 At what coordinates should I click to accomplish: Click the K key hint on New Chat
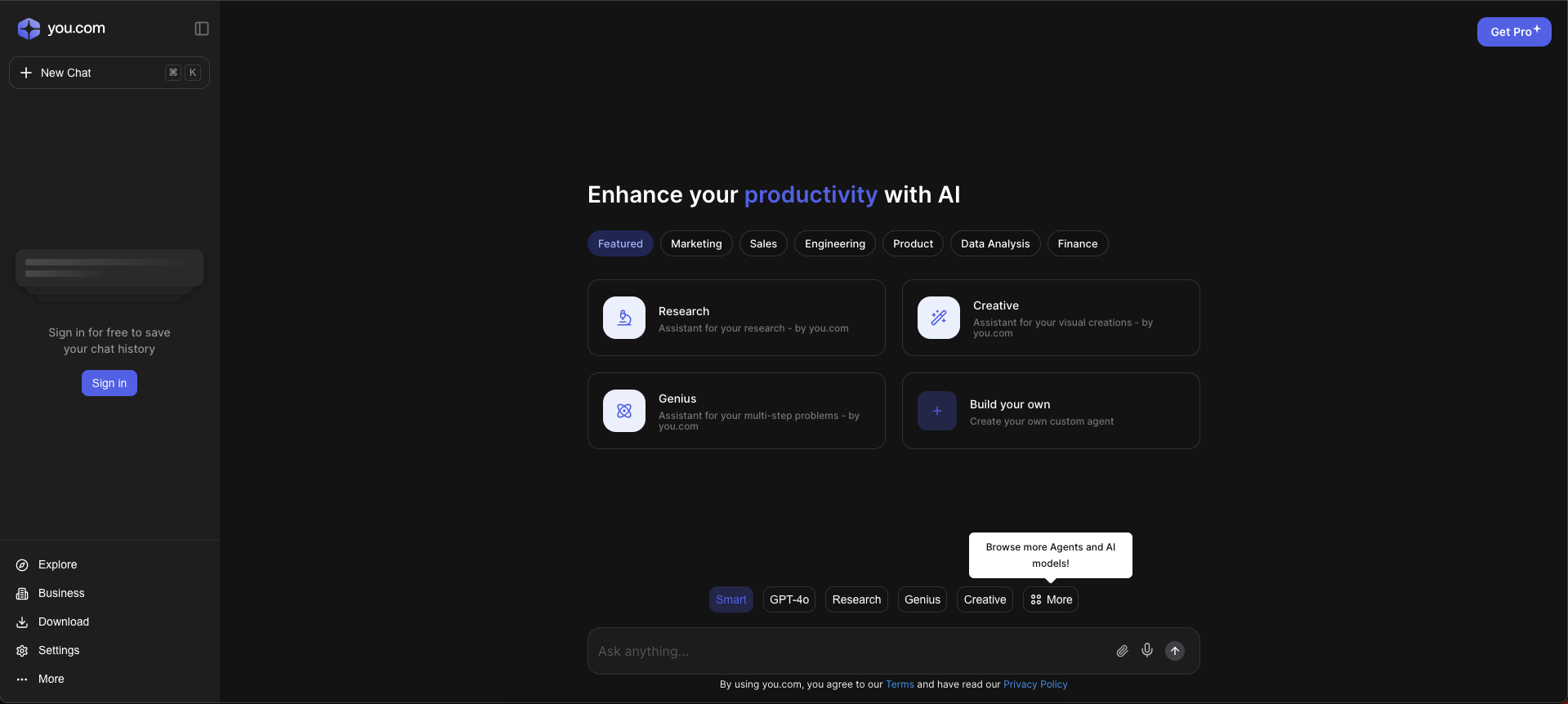[x=193, y=73]
